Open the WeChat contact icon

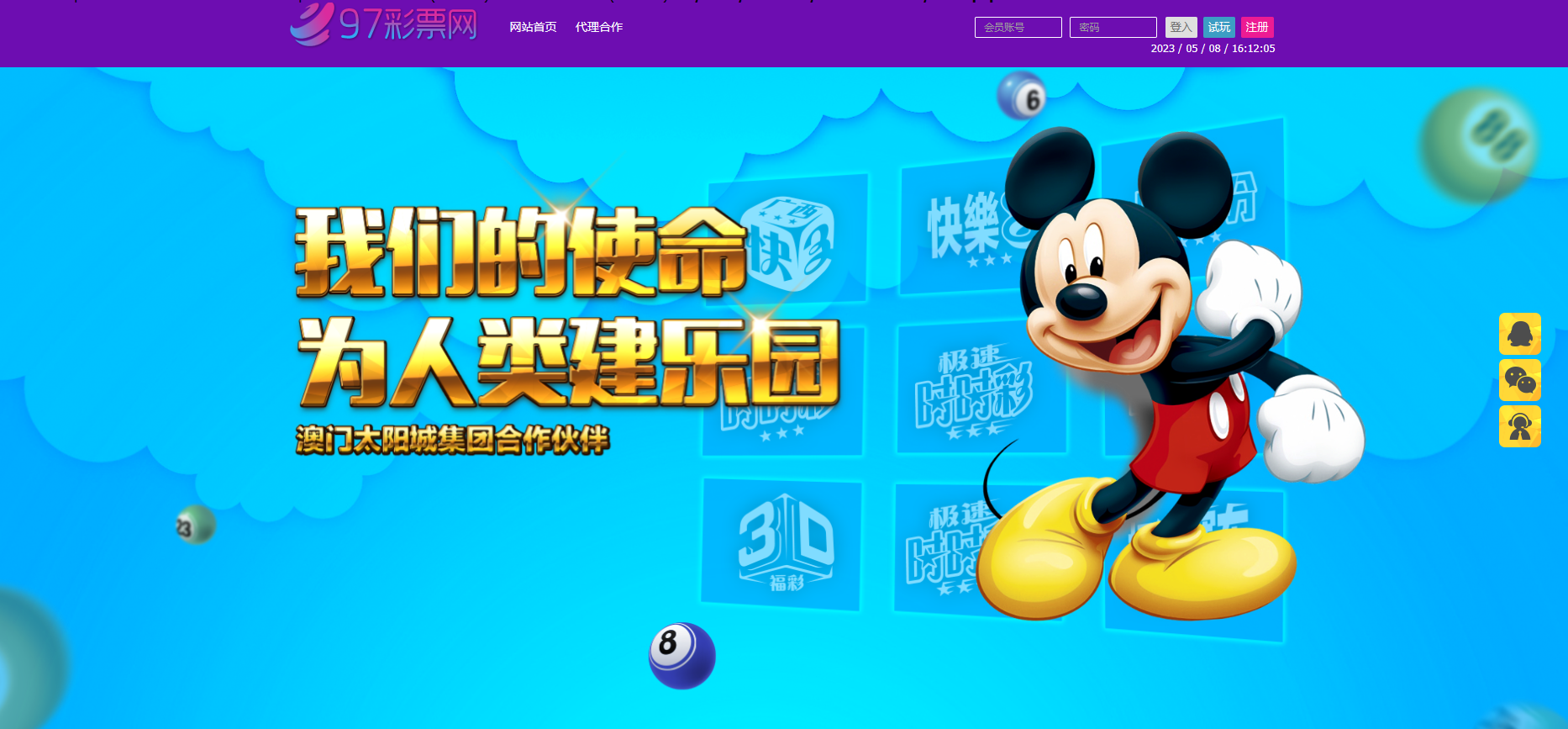pos(1519,380)
